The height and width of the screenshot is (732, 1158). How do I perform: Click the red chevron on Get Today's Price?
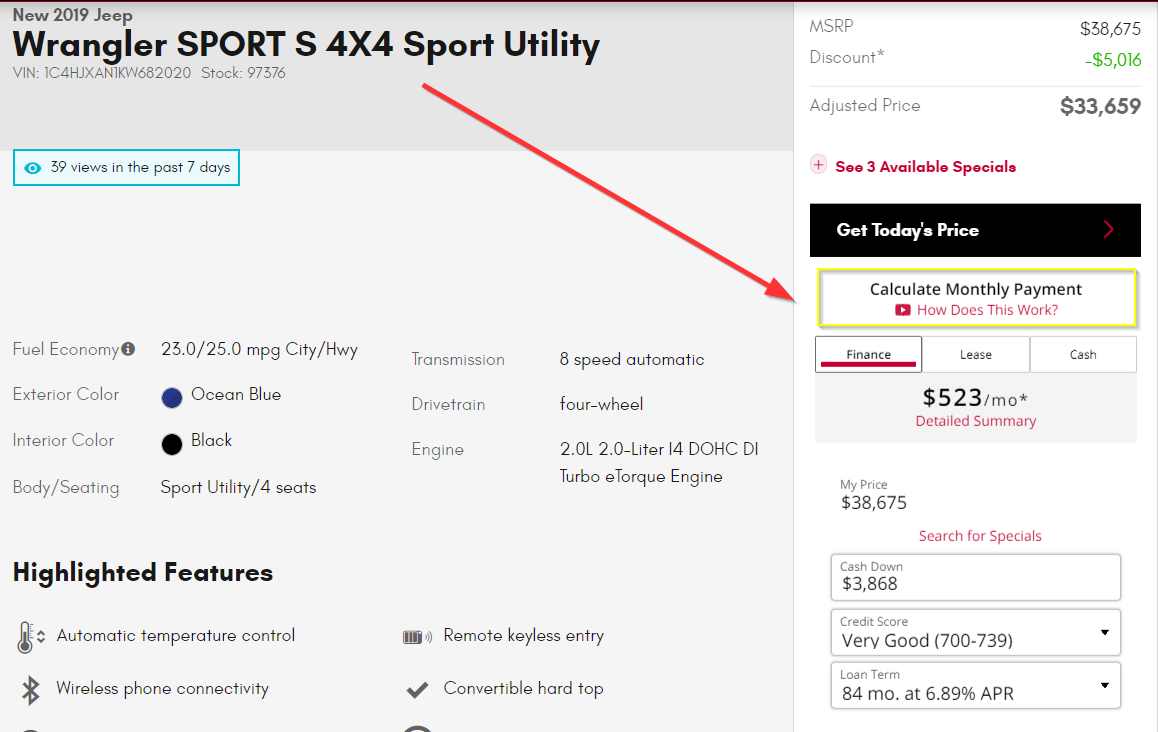point(1109,230)
